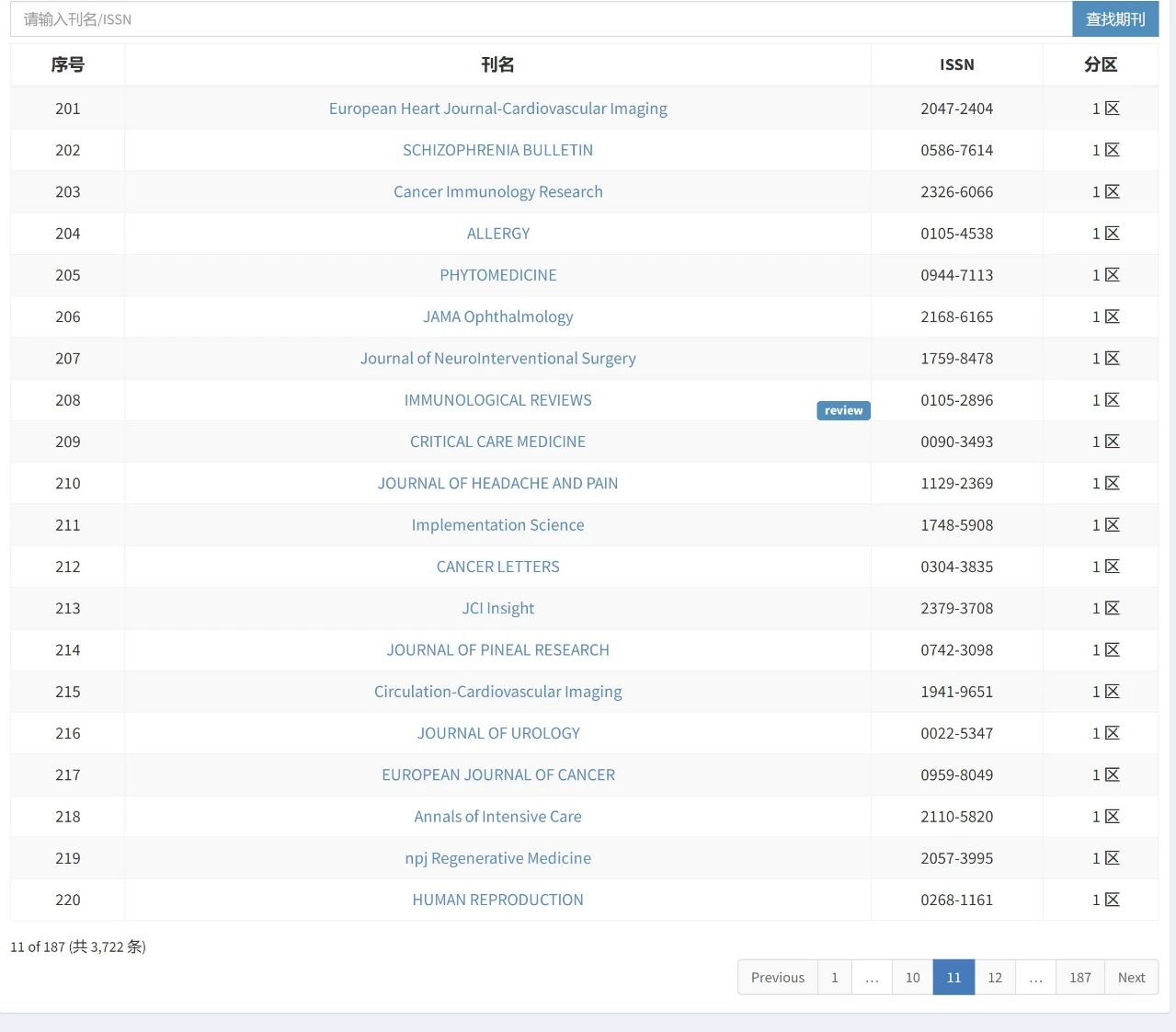Open Implementation Science journal link
Viewport: 1176px width, 1032px height.
[497, 525]
